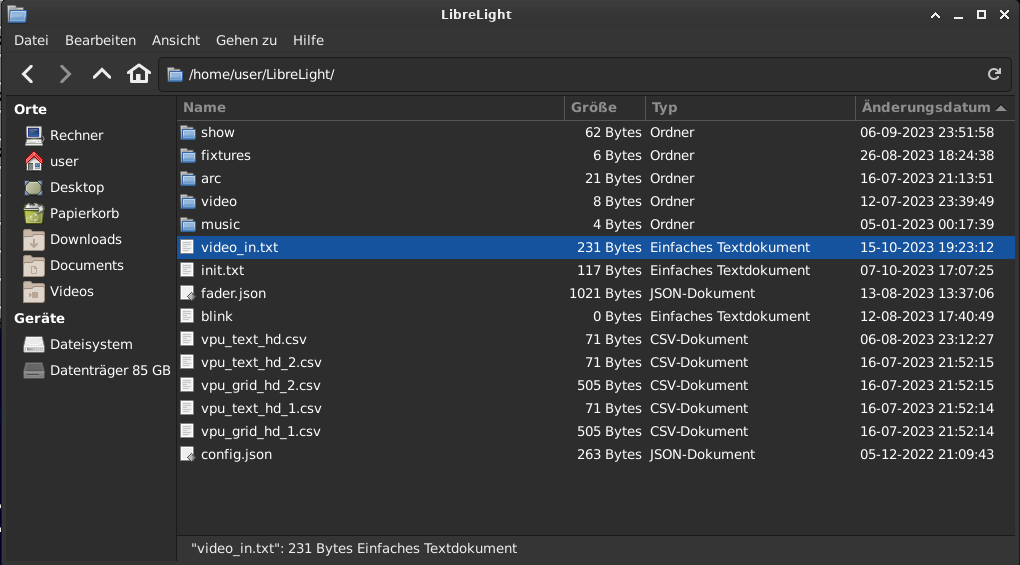1020x565 pixels.
Task: Open the Datei menu
Action: pyautogui.click(x=31, y=40)
